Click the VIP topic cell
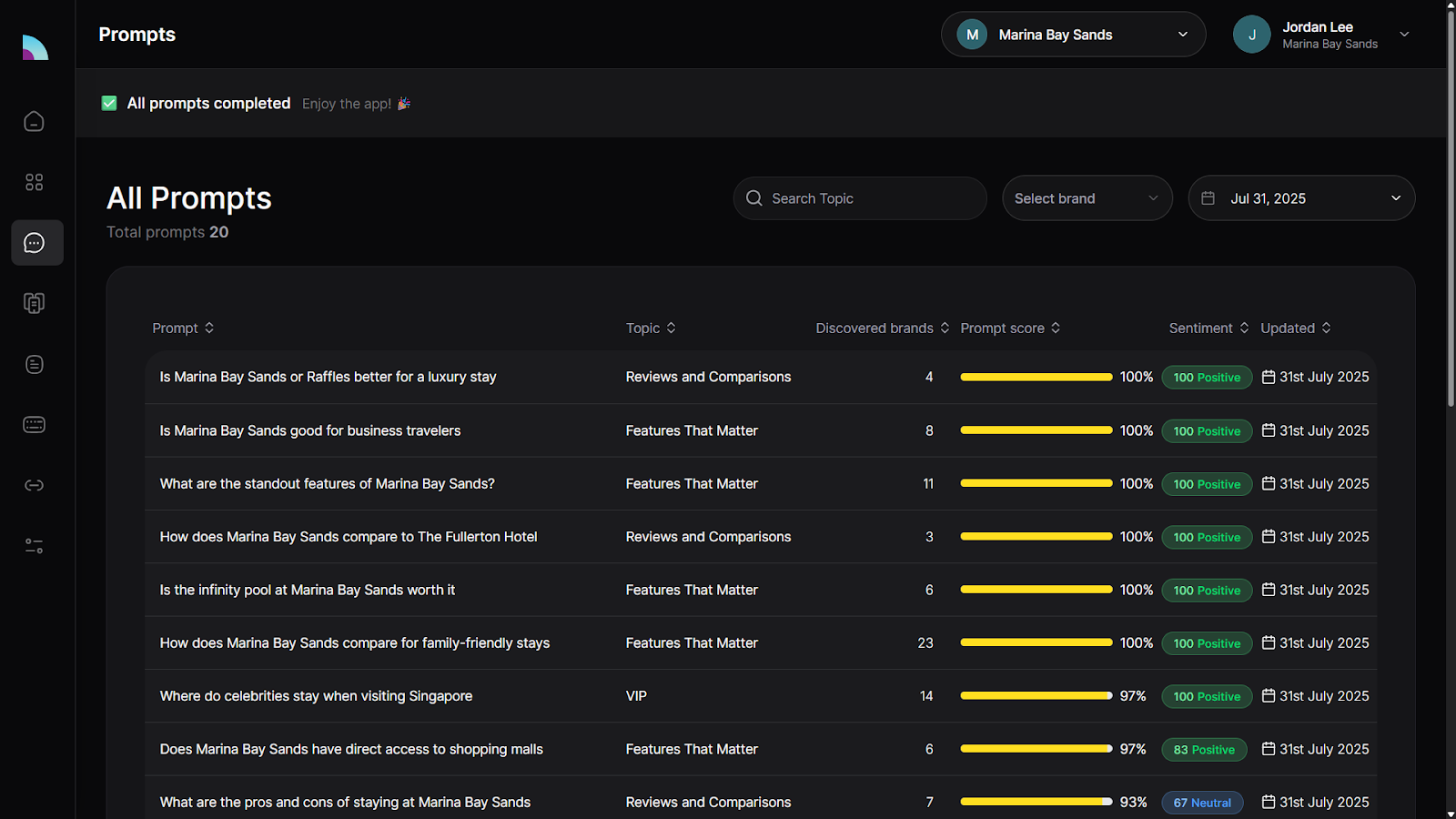The image size is (1456, 819). (636, 696)
